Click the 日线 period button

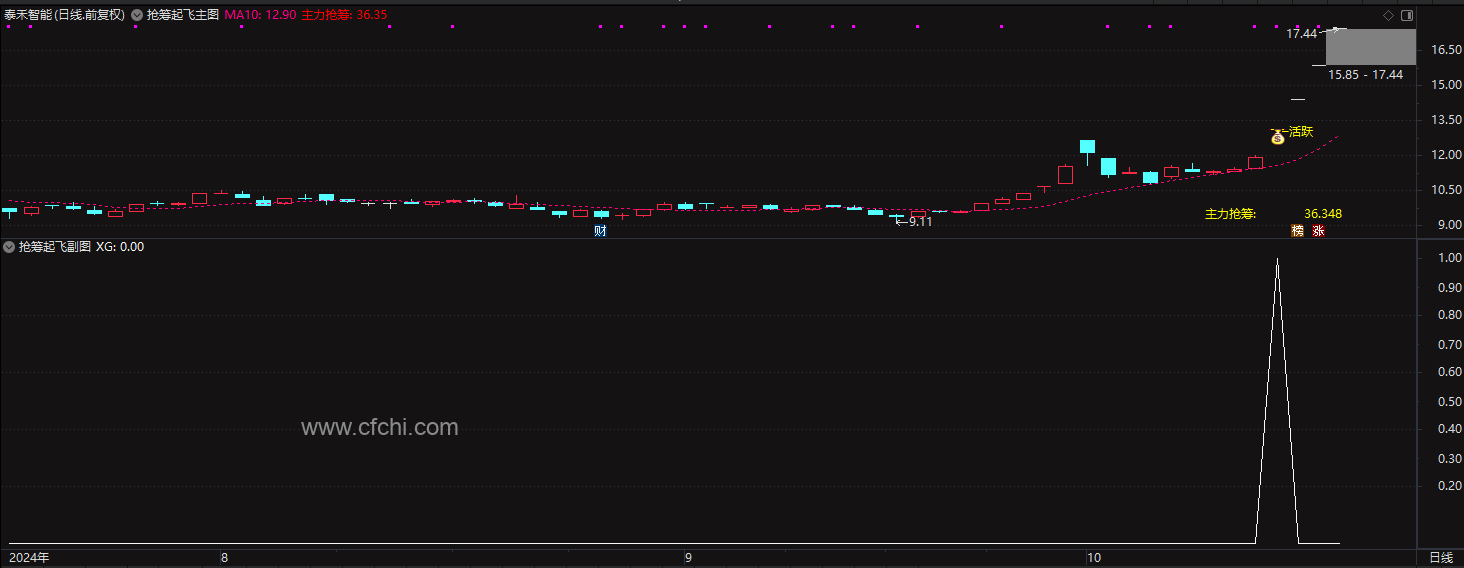point(1441,558)
